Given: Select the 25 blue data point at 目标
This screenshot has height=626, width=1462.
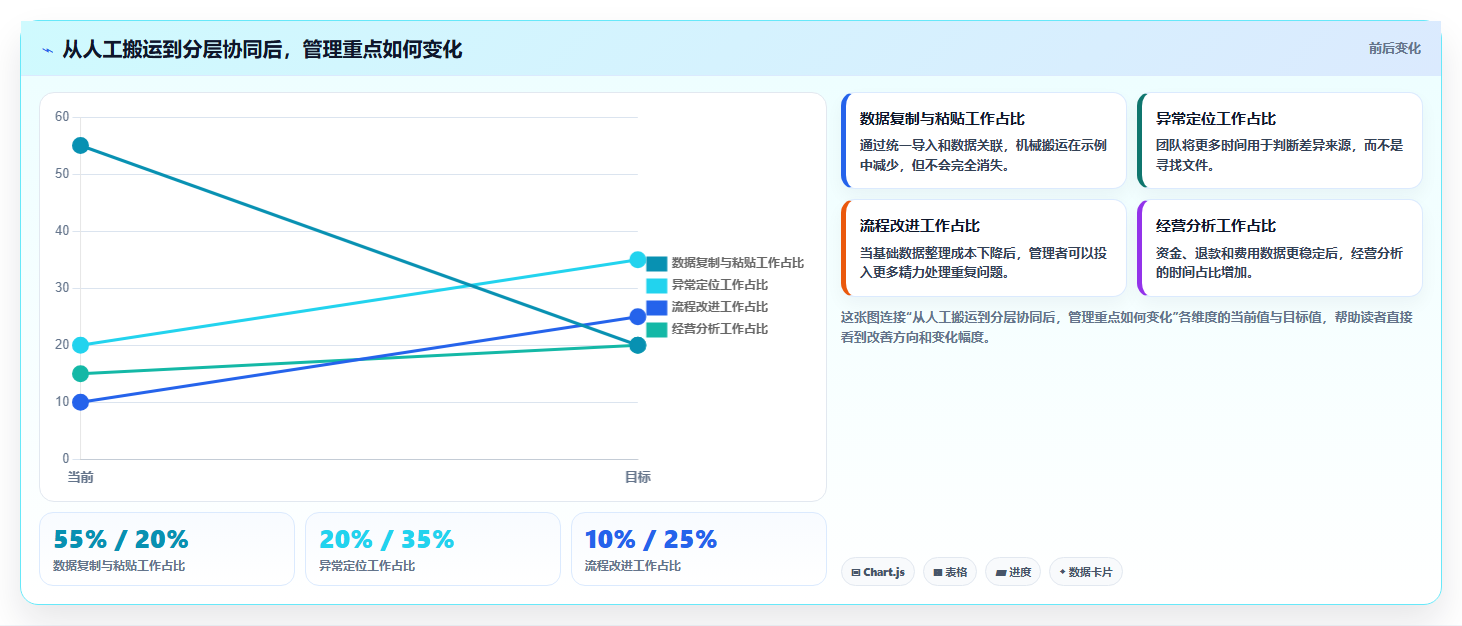Looking at the screenshot, I should [638, 317].
